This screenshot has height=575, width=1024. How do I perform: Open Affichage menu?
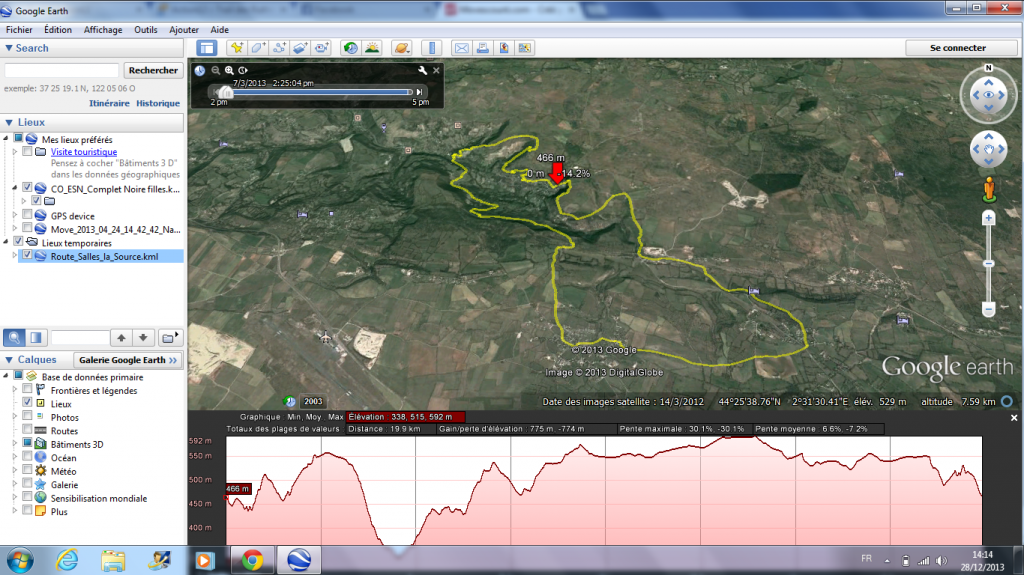(x=103, y=29)
